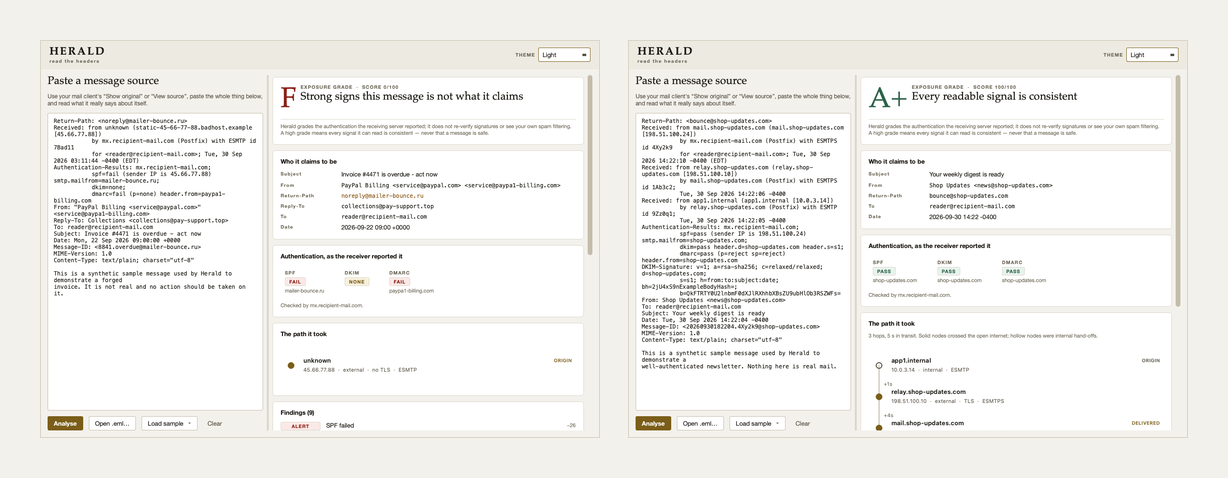1228x478 pixels.
Task: Open the Theme dropdown in the right Herald window
Action: point(1152,55)
